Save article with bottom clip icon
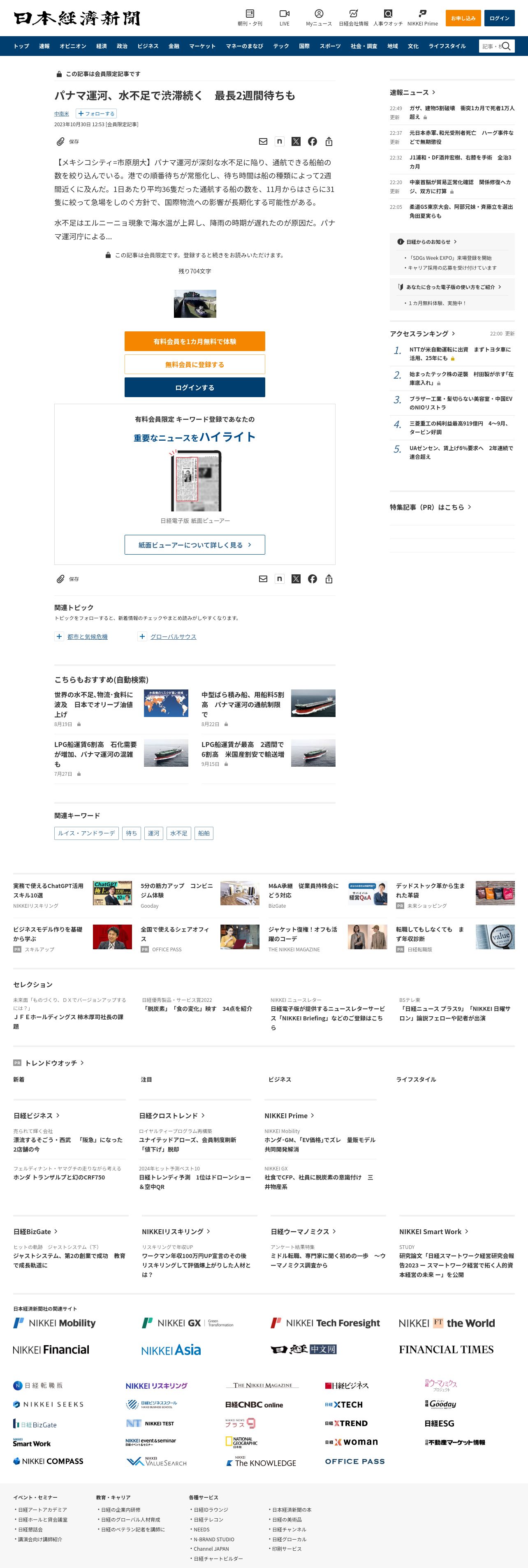 coord(60,579)
